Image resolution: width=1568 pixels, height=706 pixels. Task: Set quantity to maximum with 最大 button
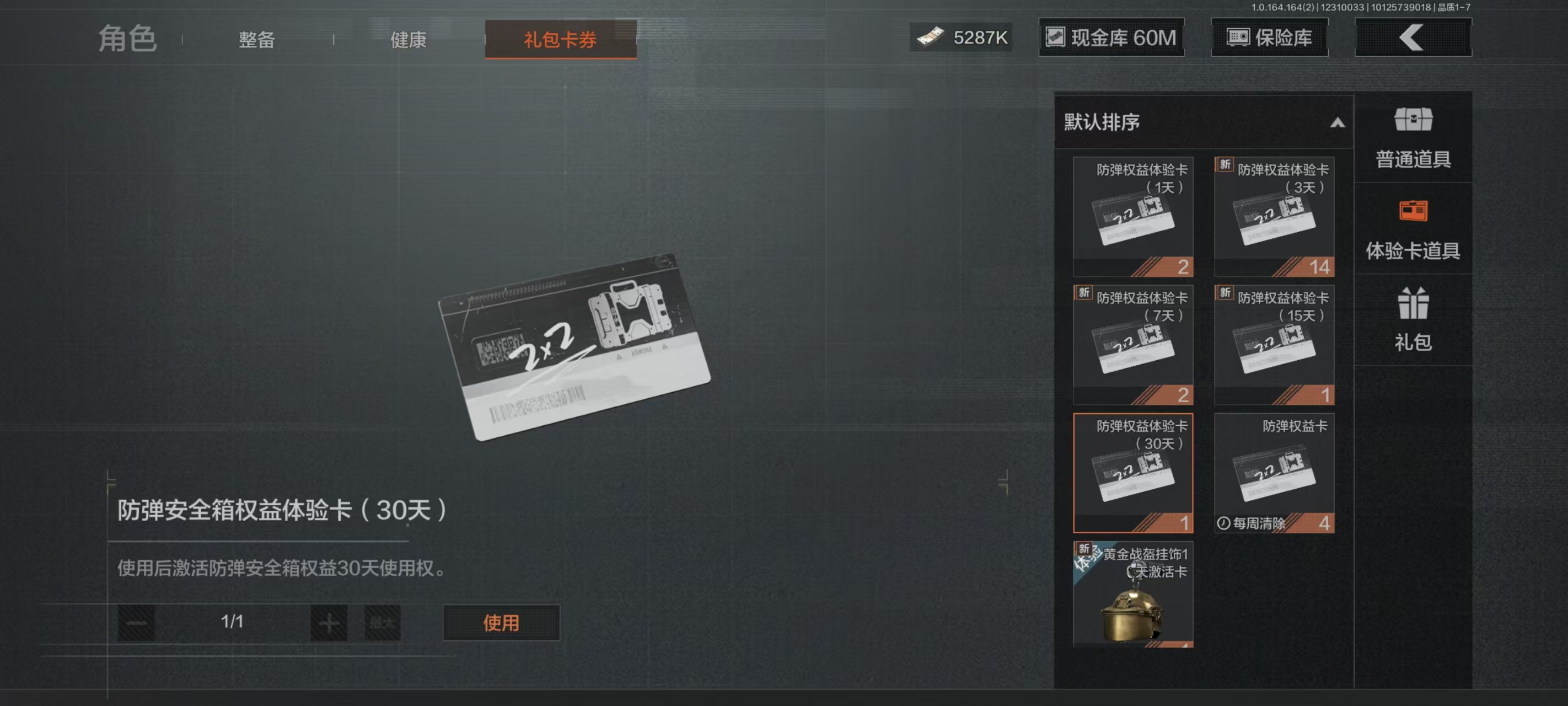[x=382, y=623]
